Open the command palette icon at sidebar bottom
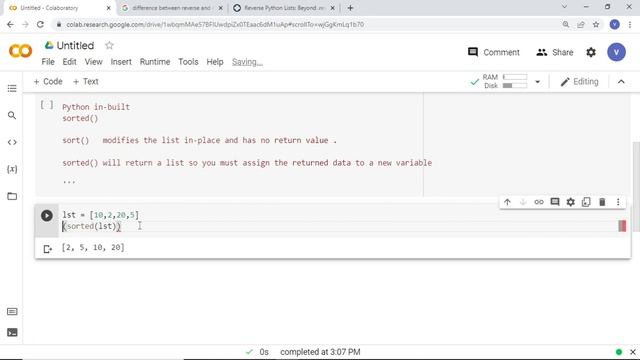The image size is (640, 360). (x=12, y=312)
